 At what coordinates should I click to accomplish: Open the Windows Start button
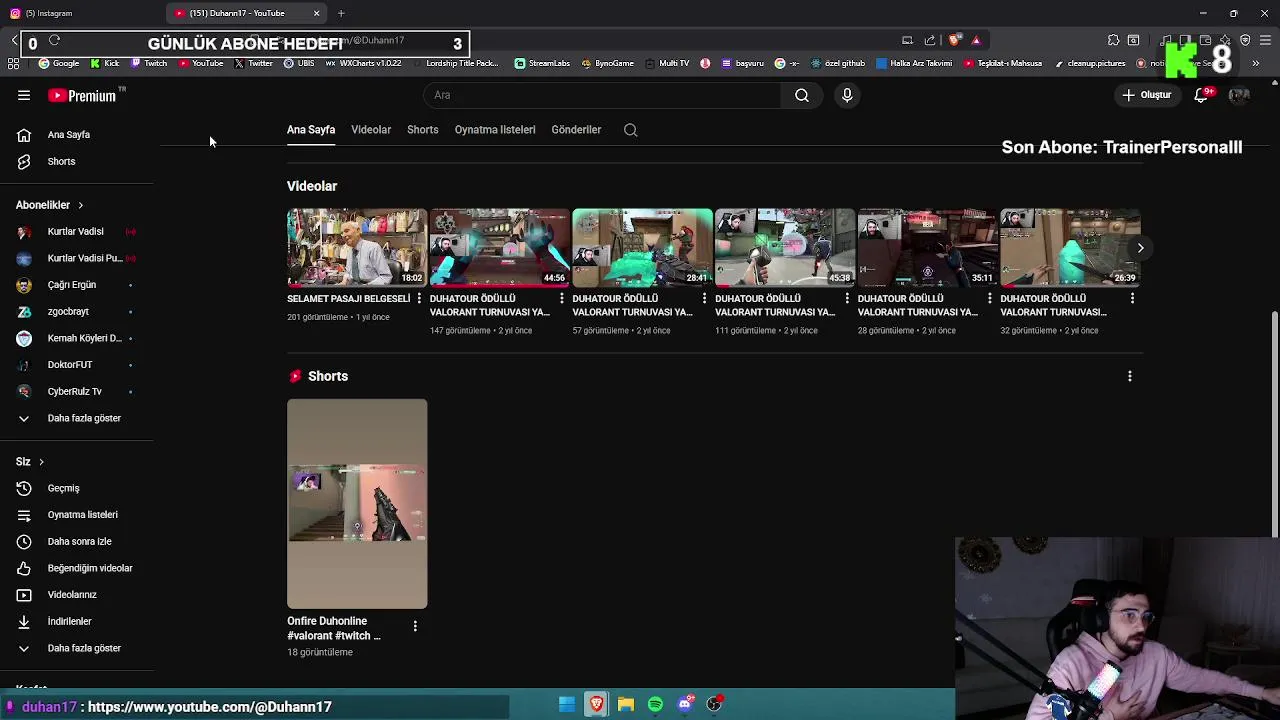(567, 705)
